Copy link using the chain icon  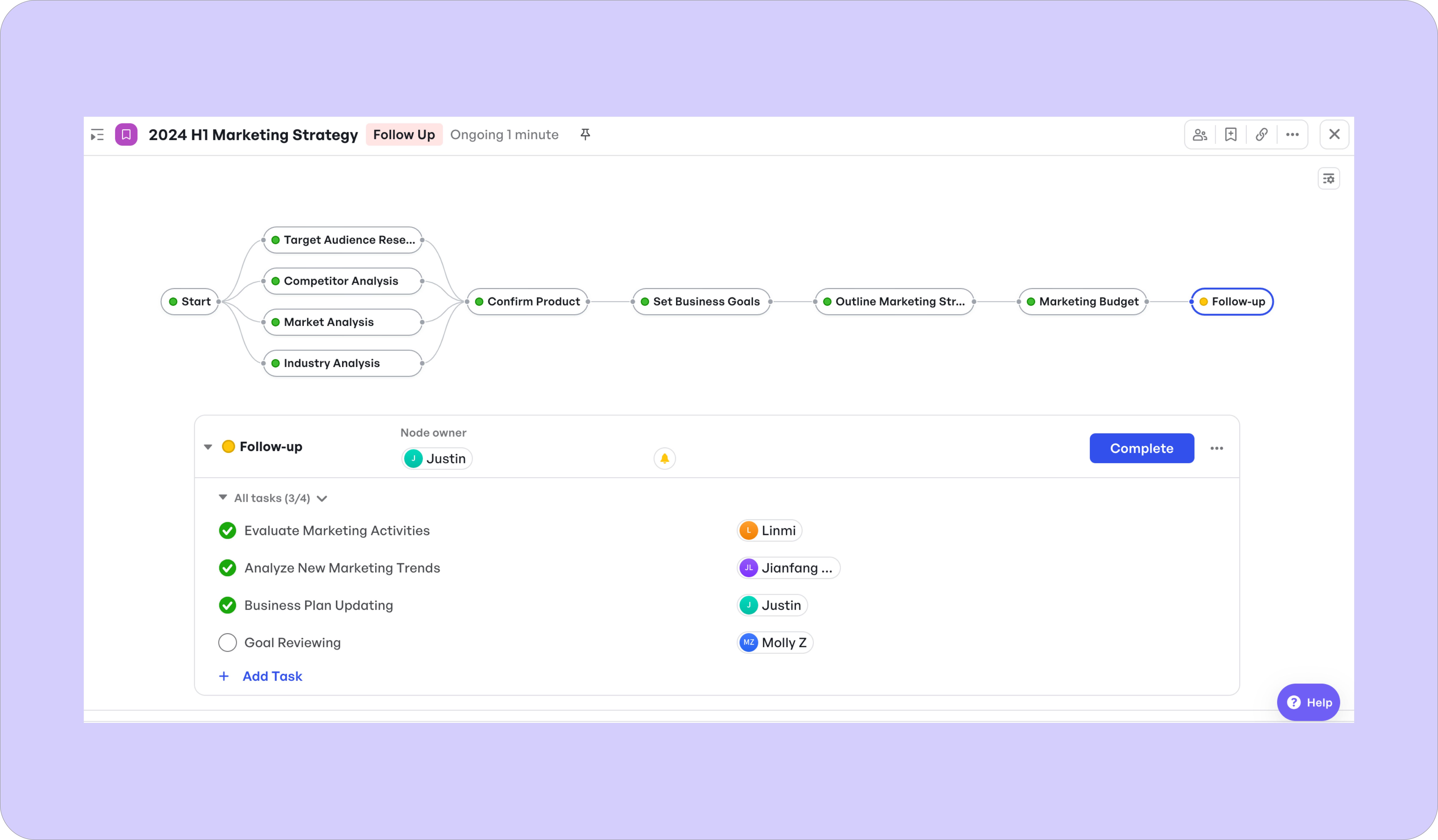1262,135
